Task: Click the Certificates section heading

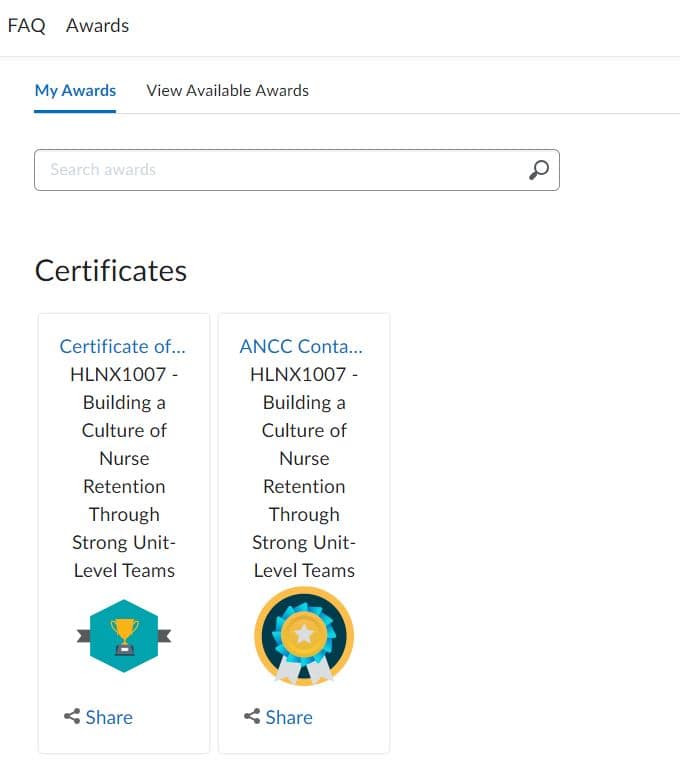Action: 111,270
